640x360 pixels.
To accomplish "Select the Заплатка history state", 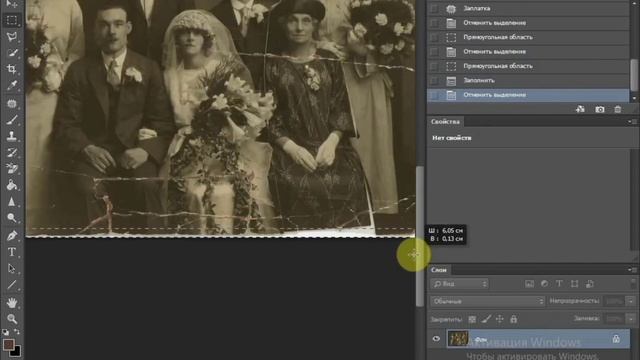I will [x=528, y=8].
